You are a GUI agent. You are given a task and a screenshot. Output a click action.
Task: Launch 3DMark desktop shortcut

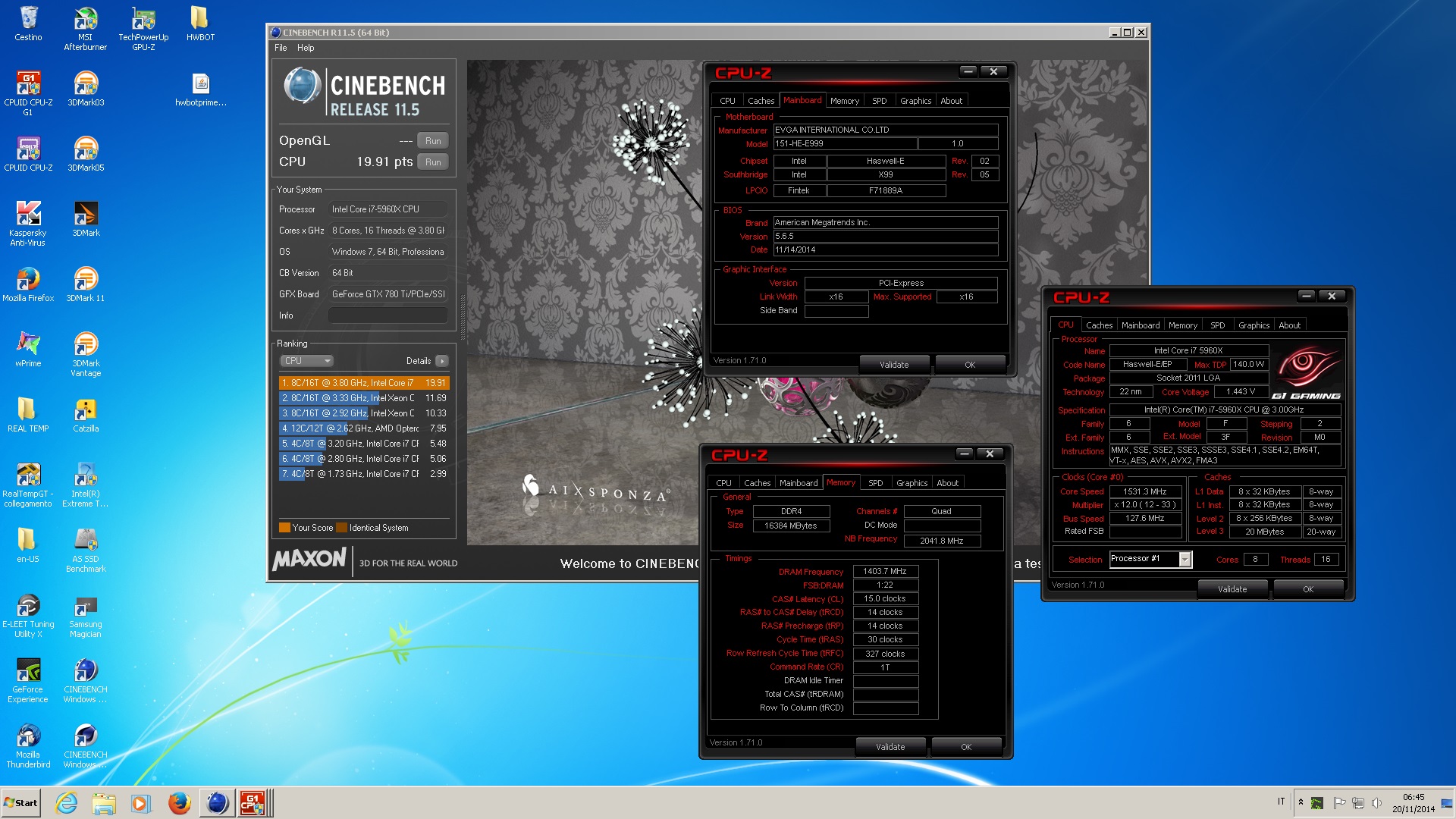pos(86,220)
